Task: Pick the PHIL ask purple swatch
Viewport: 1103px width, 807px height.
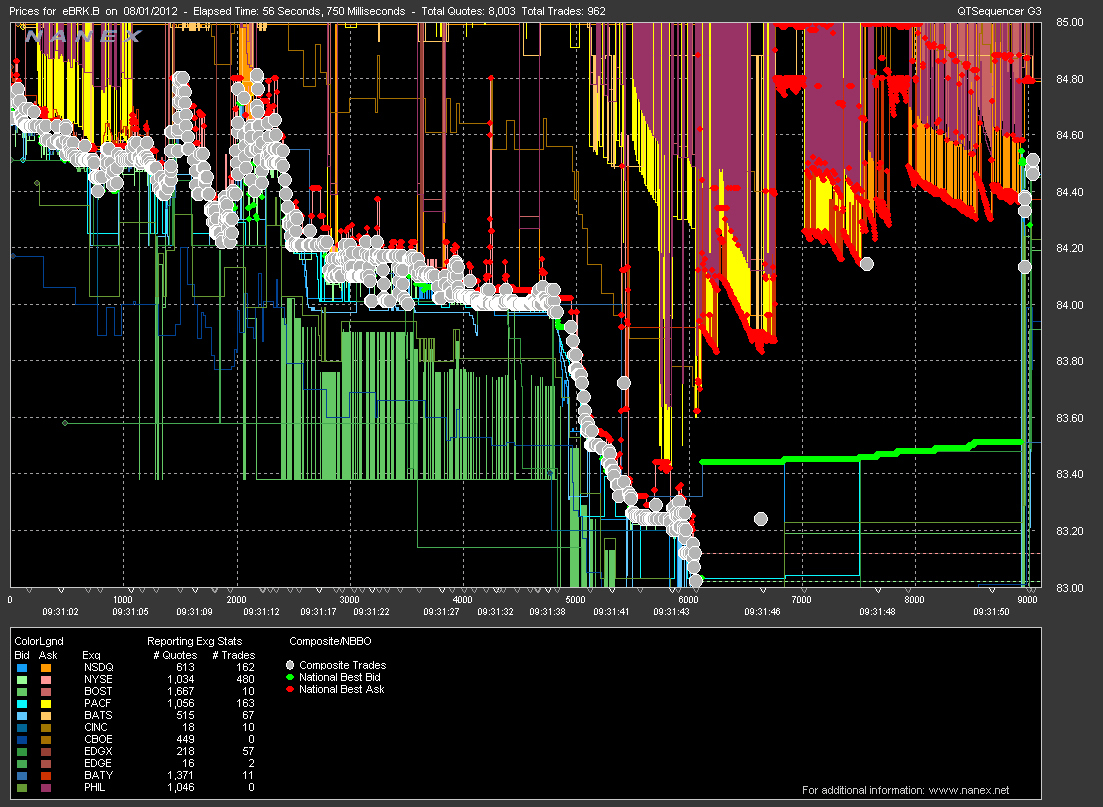Action: tap(47, 787)
